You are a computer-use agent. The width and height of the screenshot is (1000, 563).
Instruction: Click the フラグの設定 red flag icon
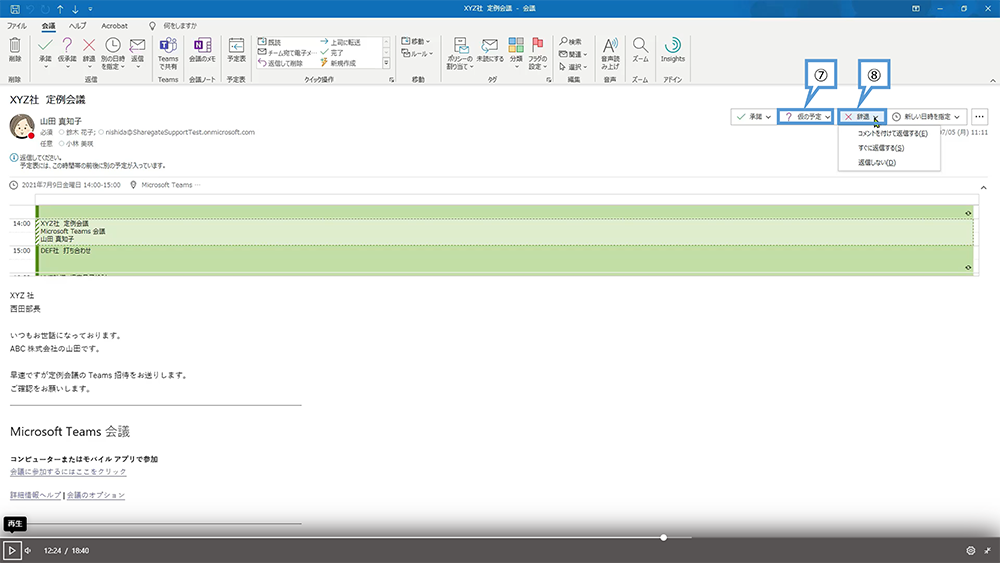[538, 45]
